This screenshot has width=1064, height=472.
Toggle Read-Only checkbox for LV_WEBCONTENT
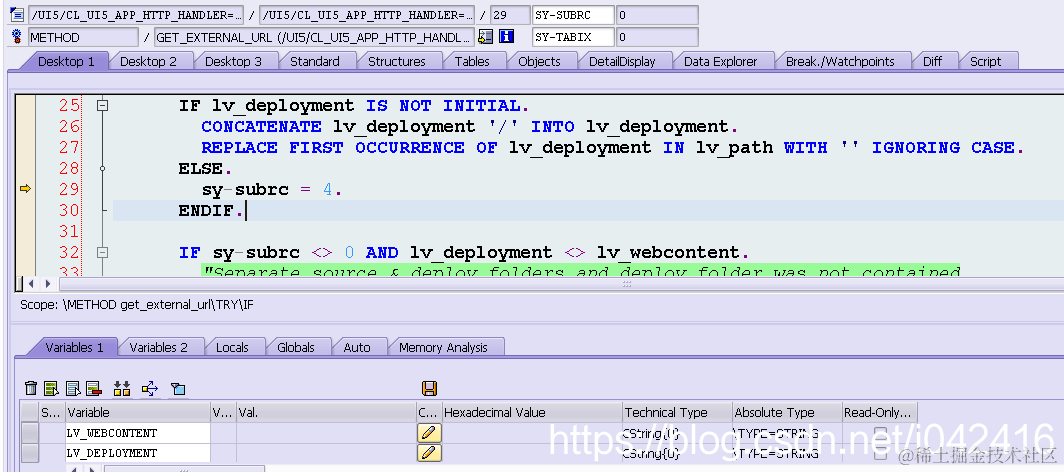coord(880,433)
